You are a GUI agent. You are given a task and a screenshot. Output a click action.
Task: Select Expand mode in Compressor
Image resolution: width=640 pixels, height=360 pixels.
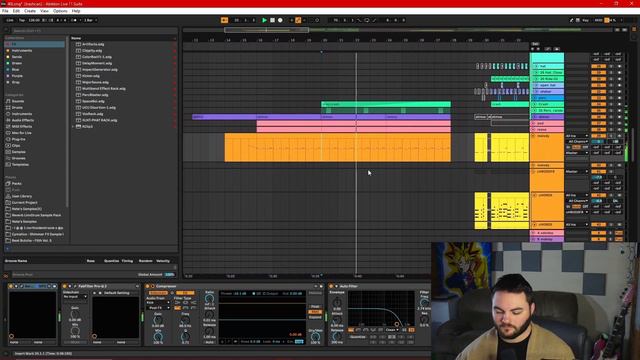(315, 317)
